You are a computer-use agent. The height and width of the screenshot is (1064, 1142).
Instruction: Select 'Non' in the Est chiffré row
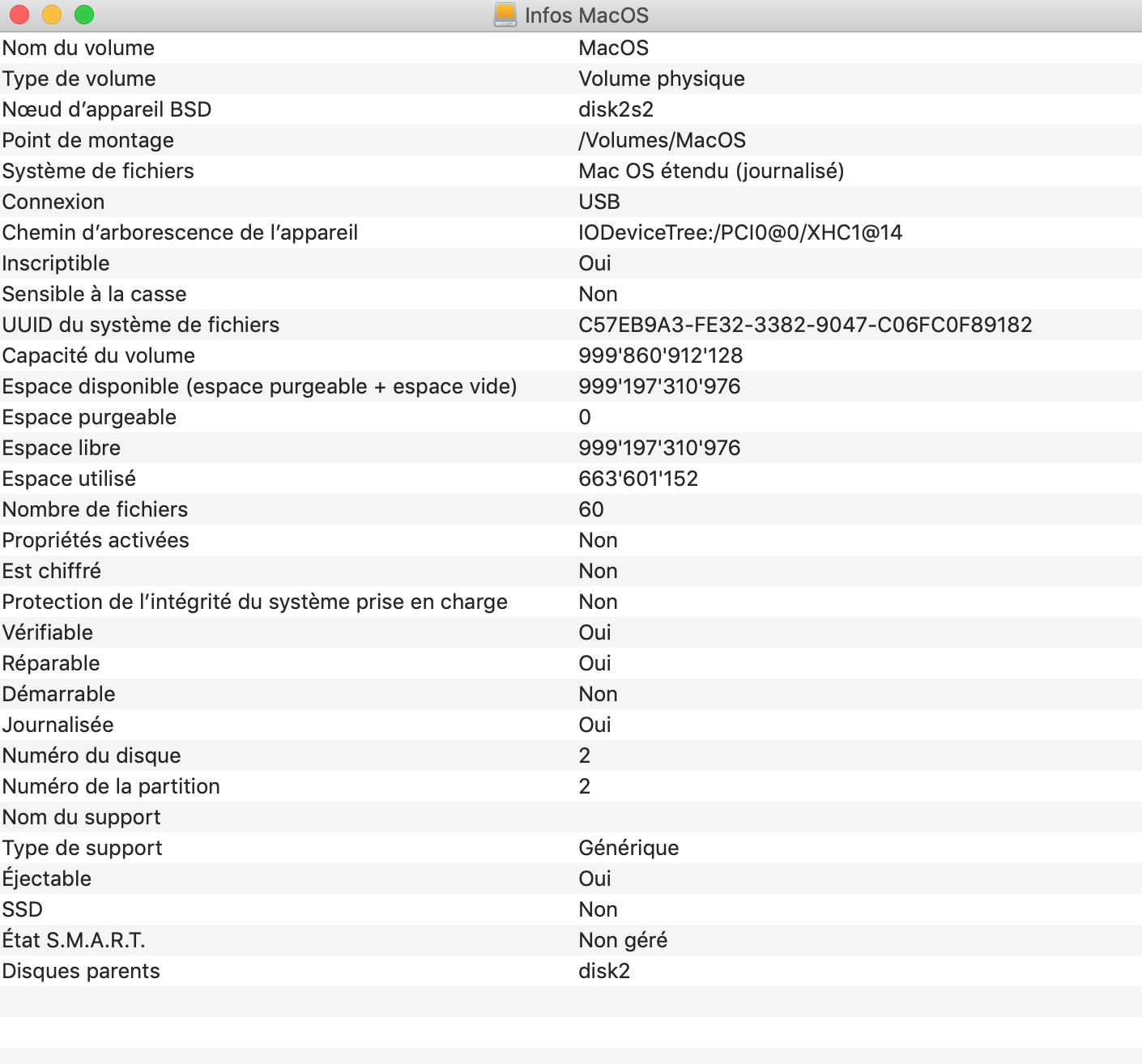(x=599, y=571)
